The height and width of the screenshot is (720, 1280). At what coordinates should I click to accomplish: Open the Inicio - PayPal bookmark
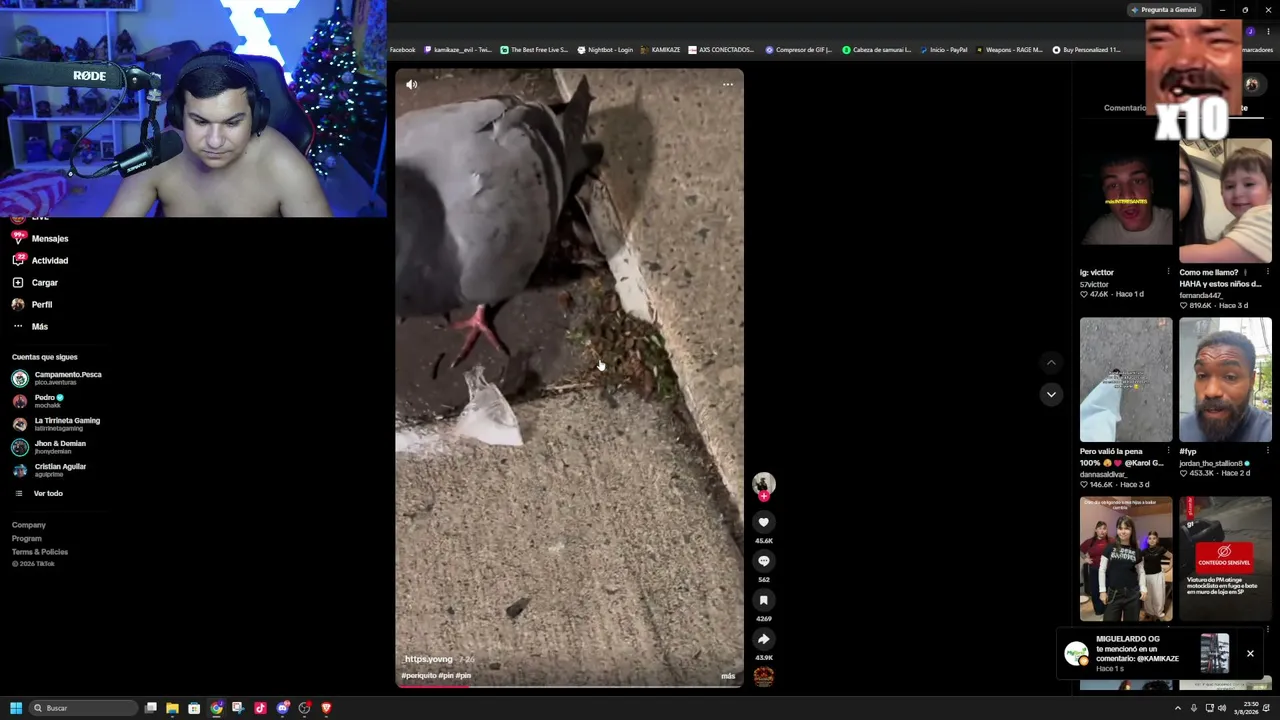tap(943, 50)
